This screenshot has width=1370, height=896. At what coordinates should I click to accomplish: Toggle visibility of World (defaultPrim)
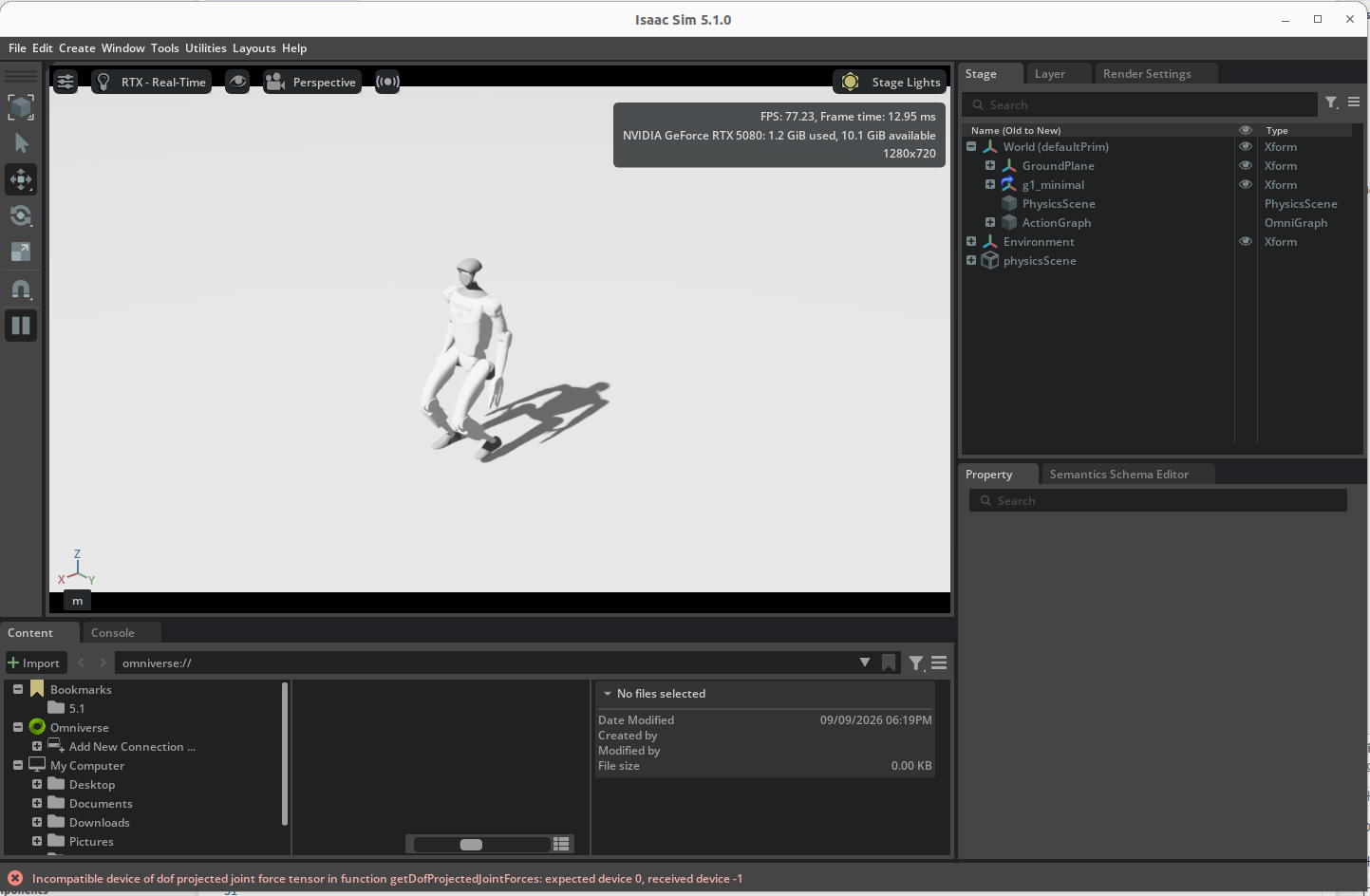pyautogui.click(x=1246, y=146)
